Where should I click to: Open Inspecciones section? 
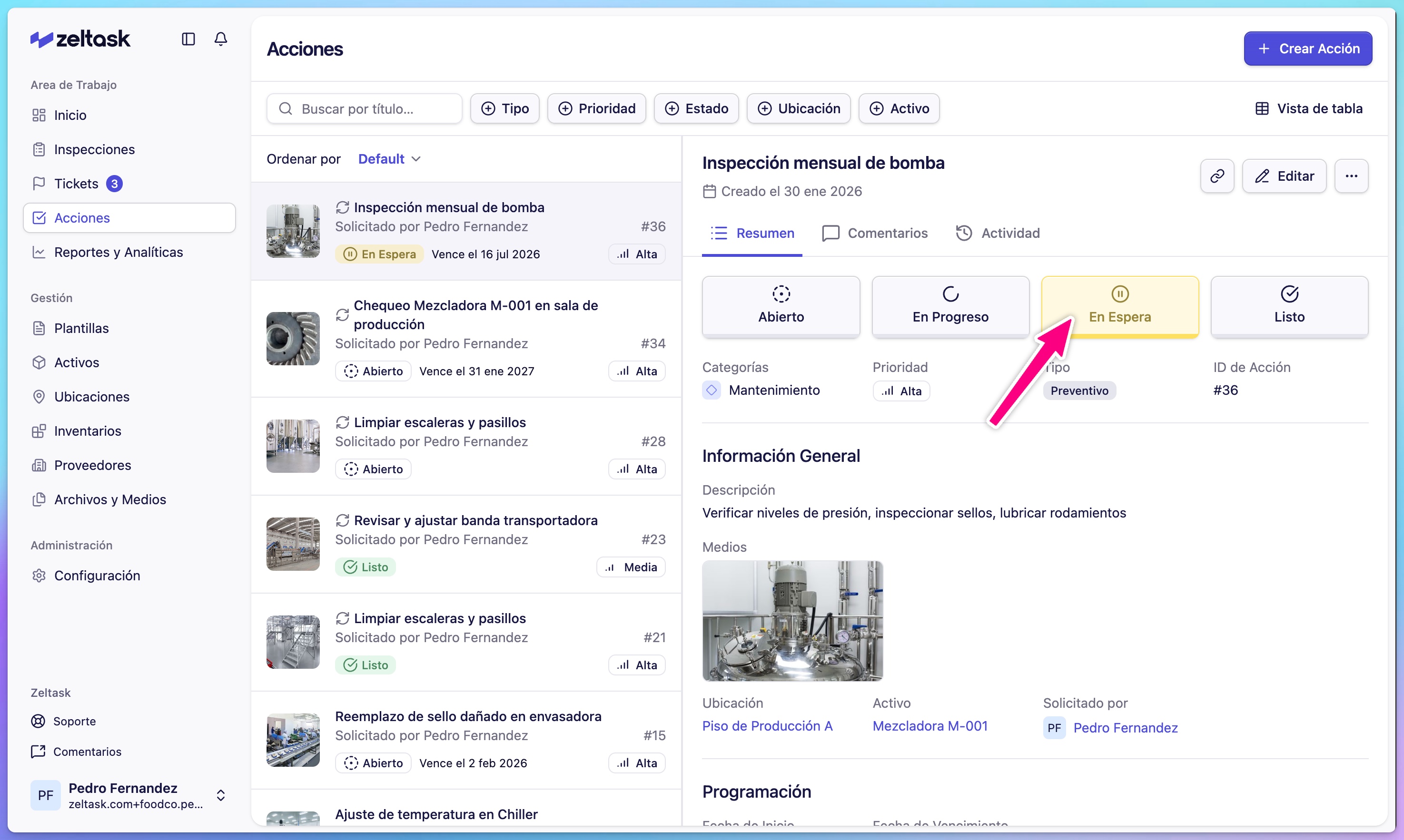click(x=129, y=149)
